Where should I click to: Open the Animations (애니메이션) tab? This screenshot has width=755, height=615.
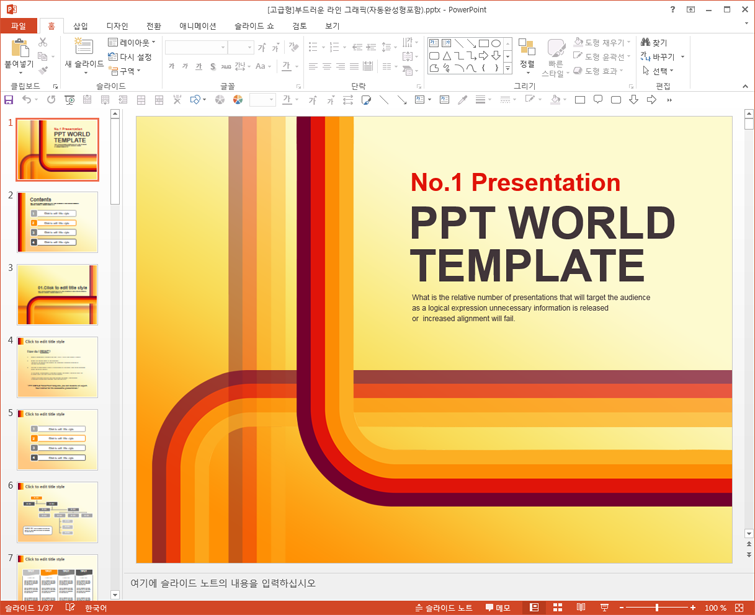pyautogui.click(x=198, y=26)
